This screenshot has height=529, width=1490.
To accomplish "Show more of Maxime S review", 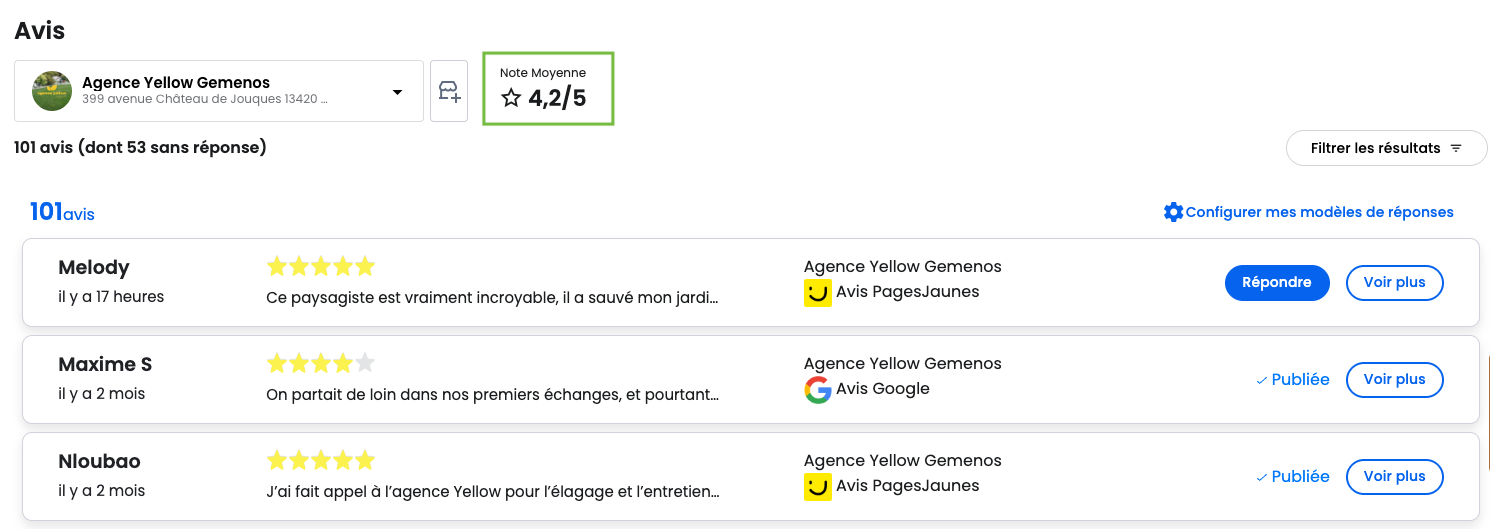I will tap(1394, 380).
